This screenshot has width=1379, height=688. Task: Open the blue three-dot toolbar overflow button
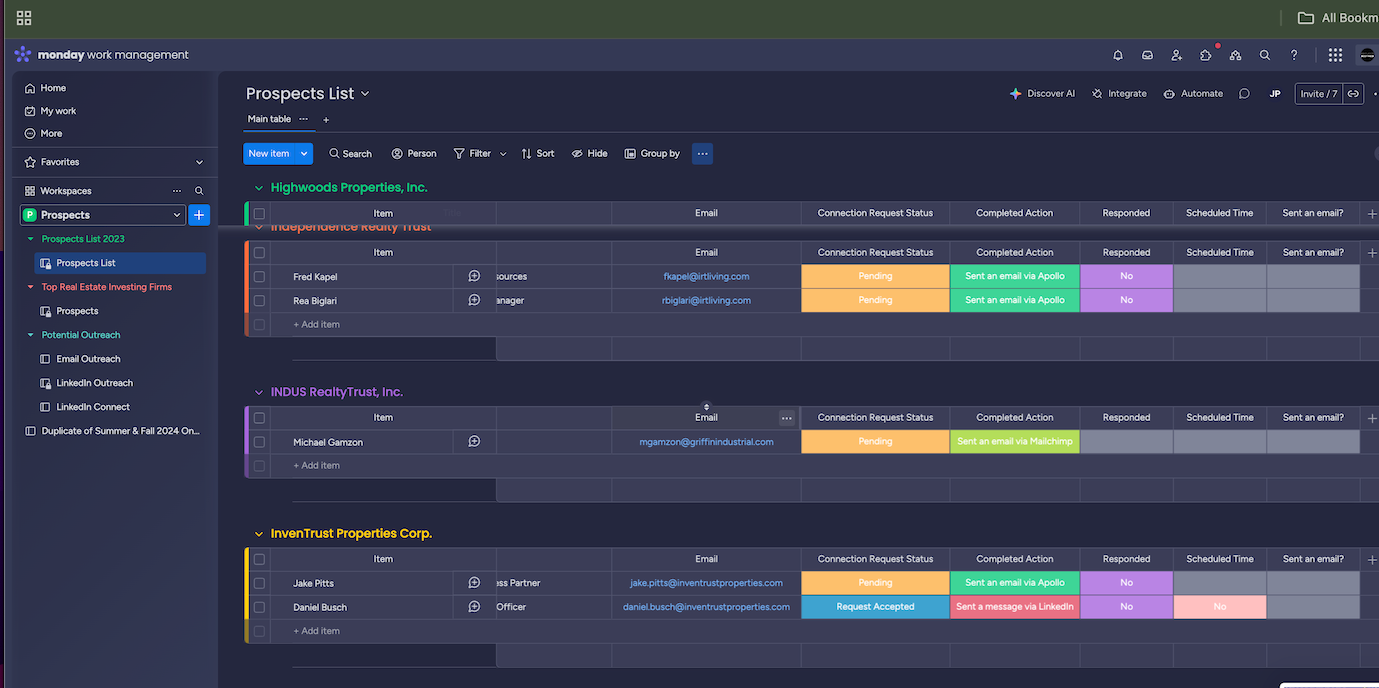click(x=703, y=154)
